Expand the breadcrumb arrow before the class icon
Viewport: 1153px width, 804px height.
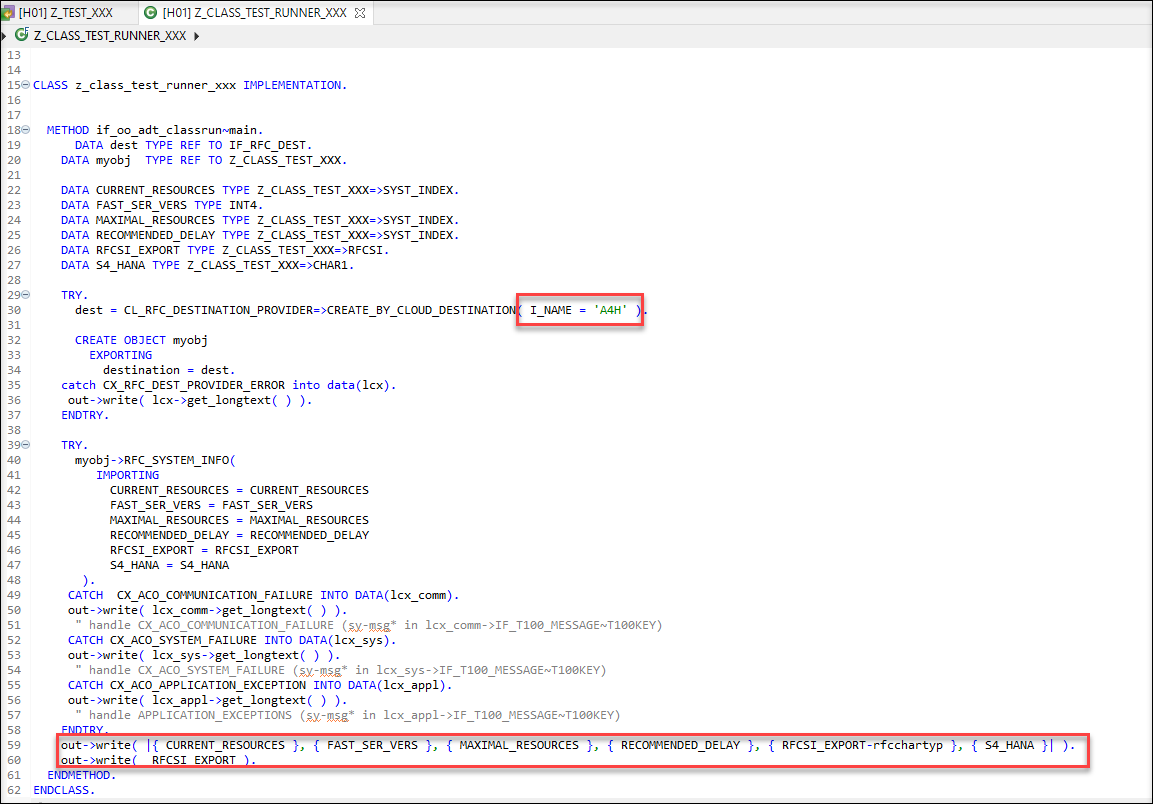coord(4,35)
